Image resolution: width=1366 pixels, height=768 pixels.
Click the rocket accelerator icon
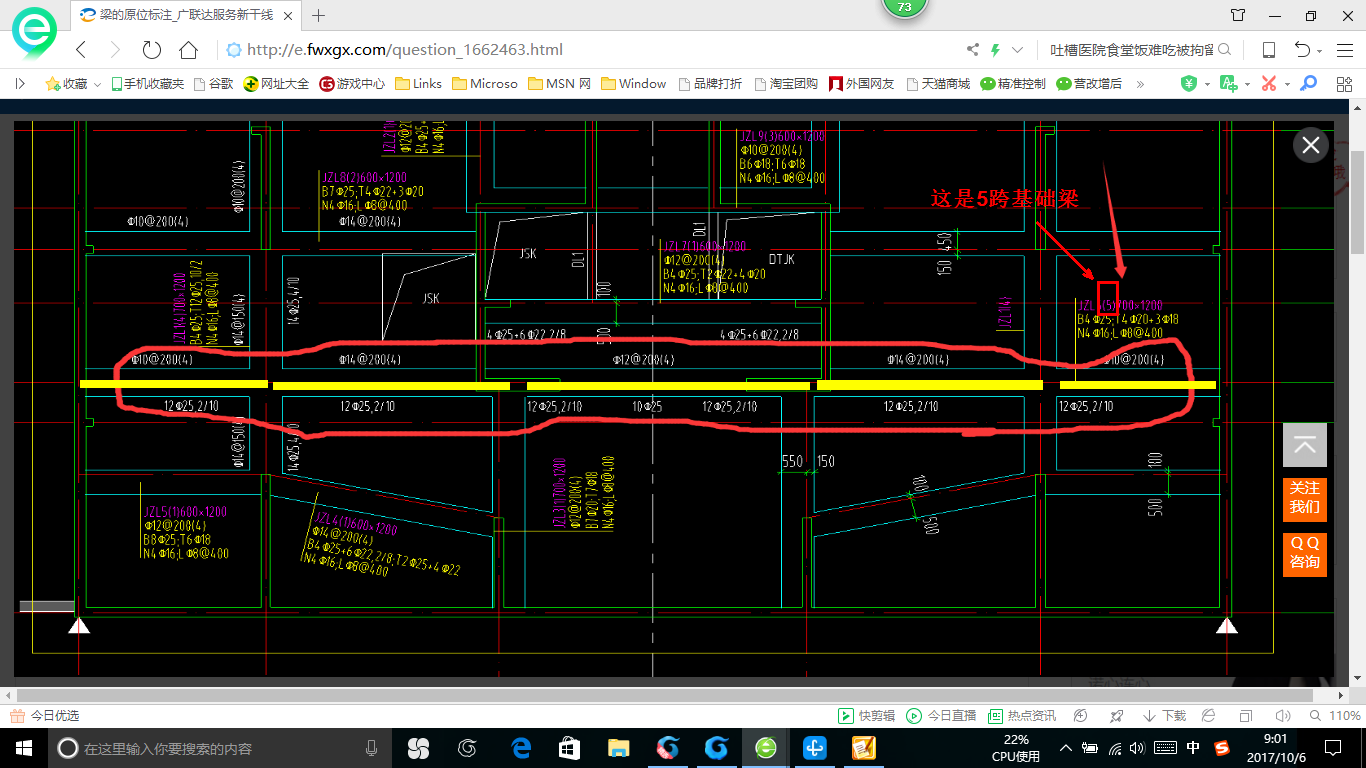(1117, 716)
